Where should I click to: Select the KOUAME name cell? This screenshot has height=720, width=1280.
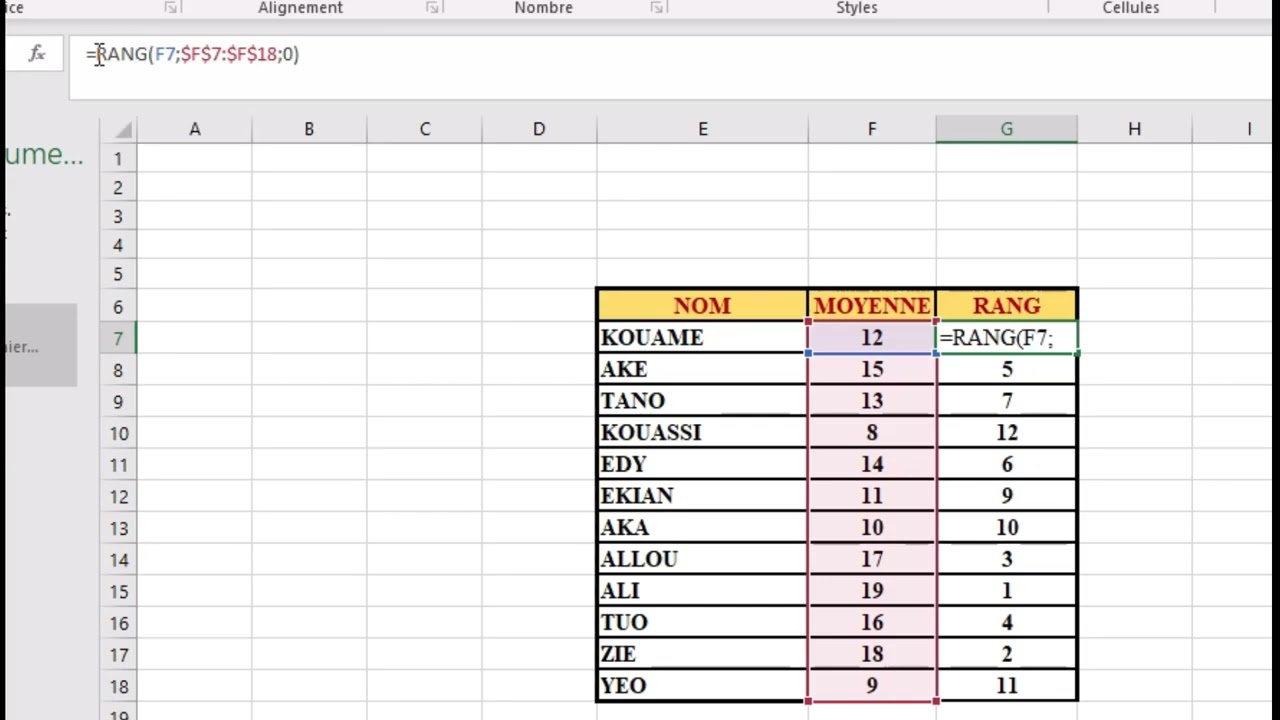coord(702,338)
